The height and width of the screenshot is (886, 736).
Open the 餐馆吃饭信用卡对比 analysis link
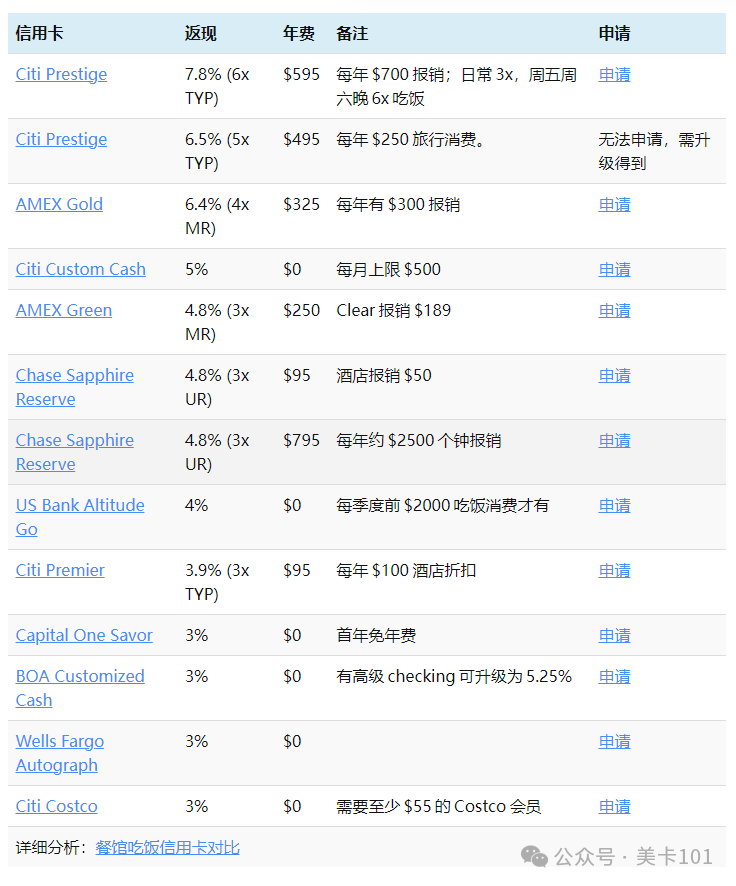click(x=168, y=848)
